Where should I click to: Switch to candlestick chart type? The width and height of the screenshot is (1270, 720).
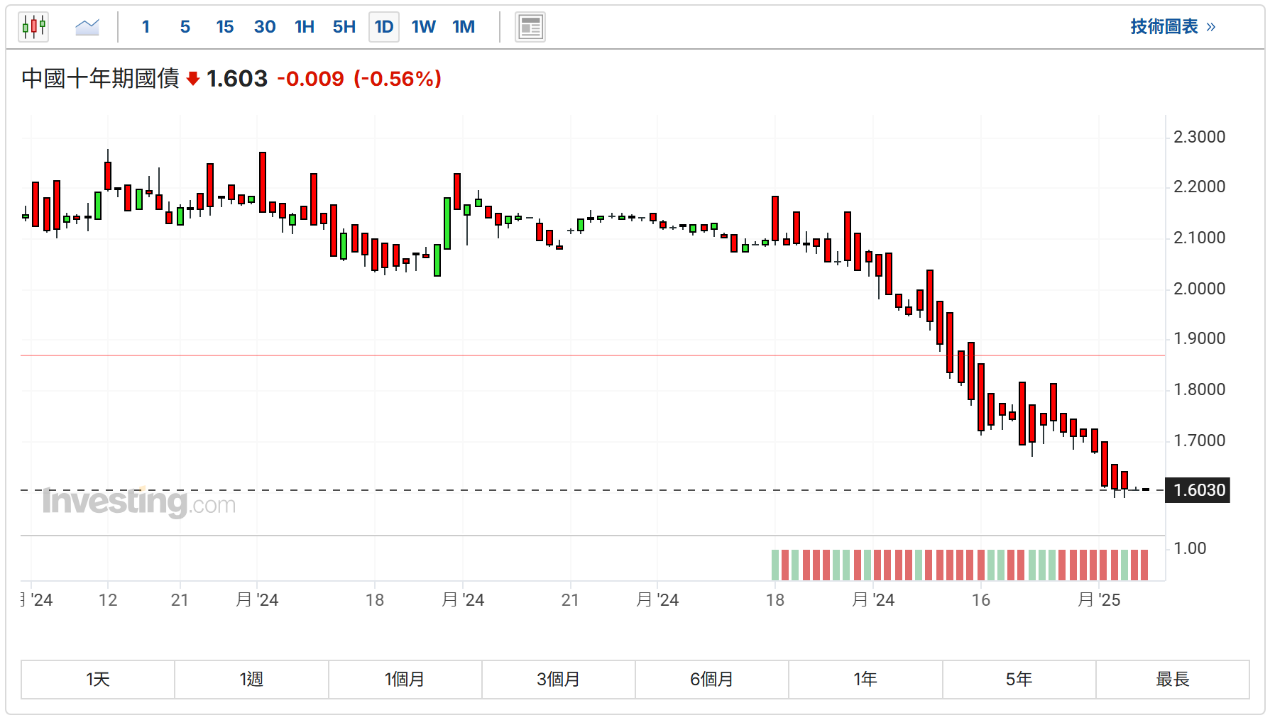(x=34, y=27)
